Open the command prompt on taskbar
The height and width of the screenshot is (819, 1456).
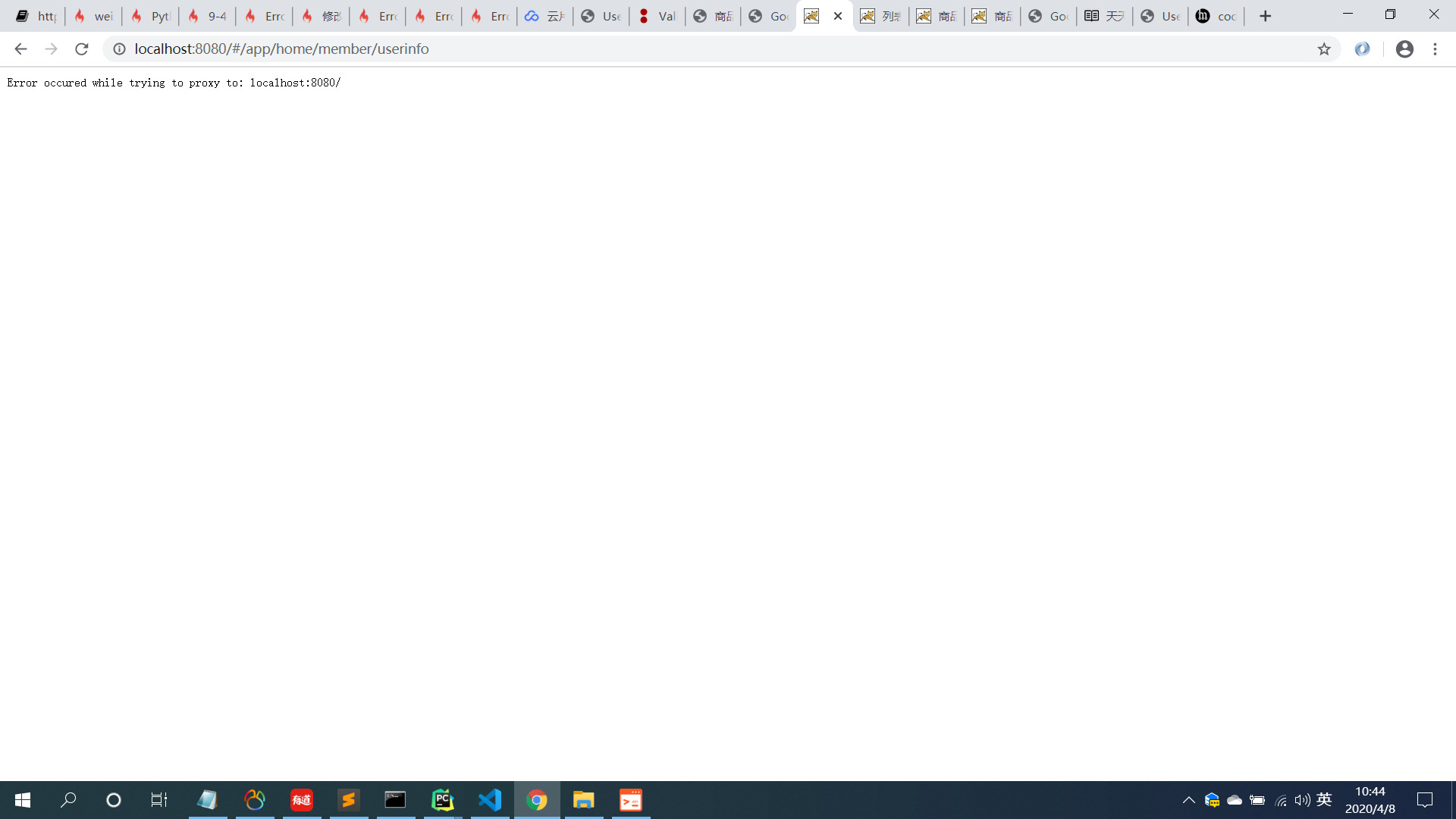[x=396, y=800]
